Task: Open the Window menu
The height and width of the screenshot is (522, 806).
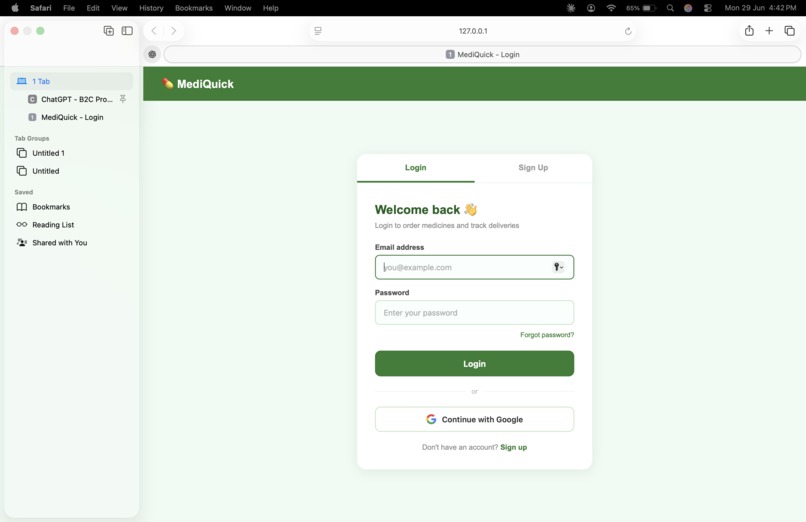Action: click(x=237, y=8)
